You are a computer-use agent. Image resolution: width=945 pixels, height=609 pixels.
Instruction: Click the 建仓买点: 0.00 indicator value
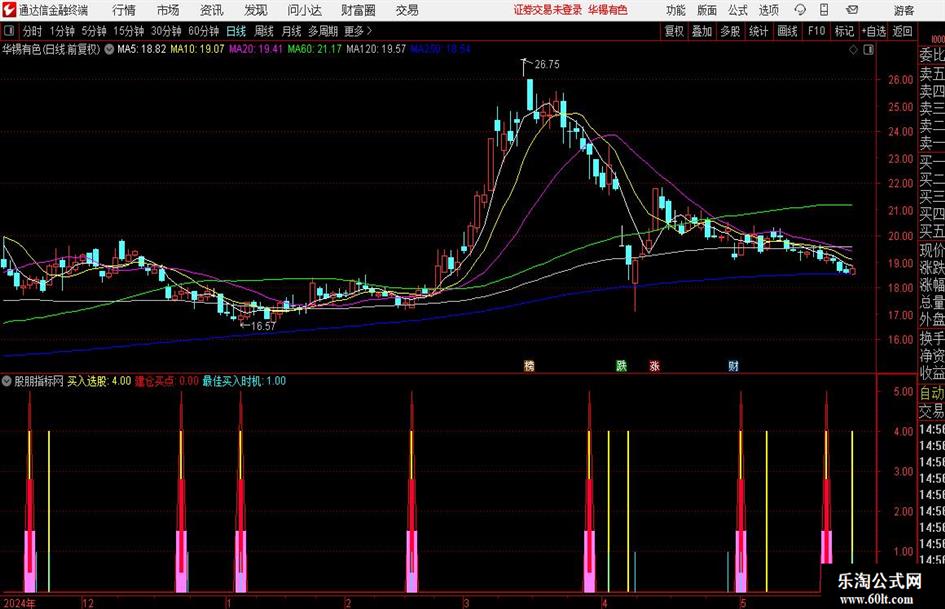pyautogui.click(x=166, y=381)
